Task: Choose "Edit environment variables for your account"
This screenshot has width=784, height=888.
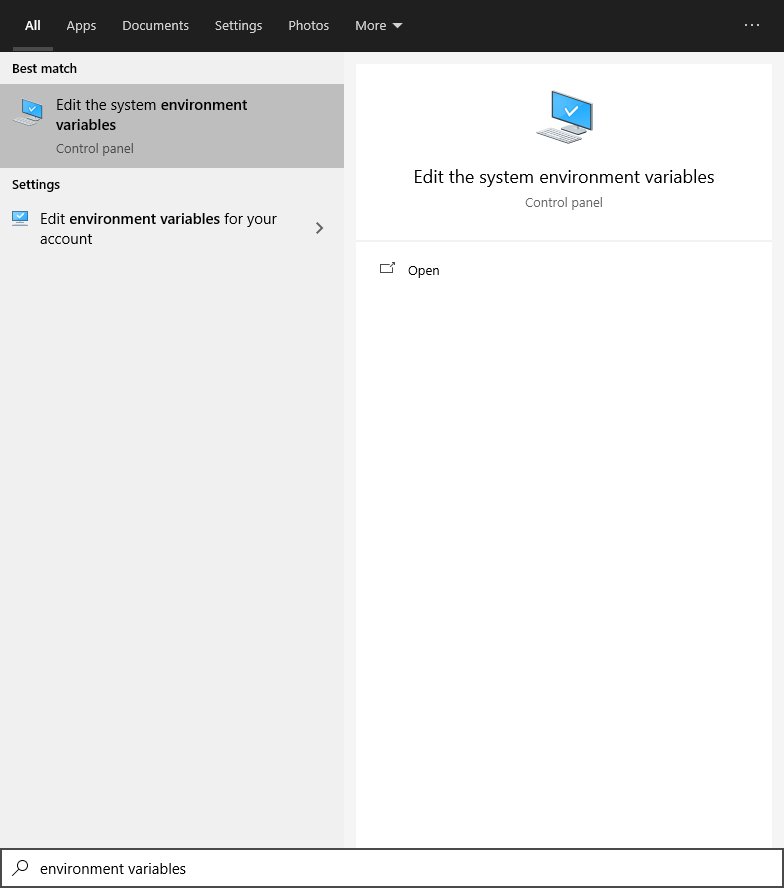Action: pyautogui.click(x=158, y=228)
